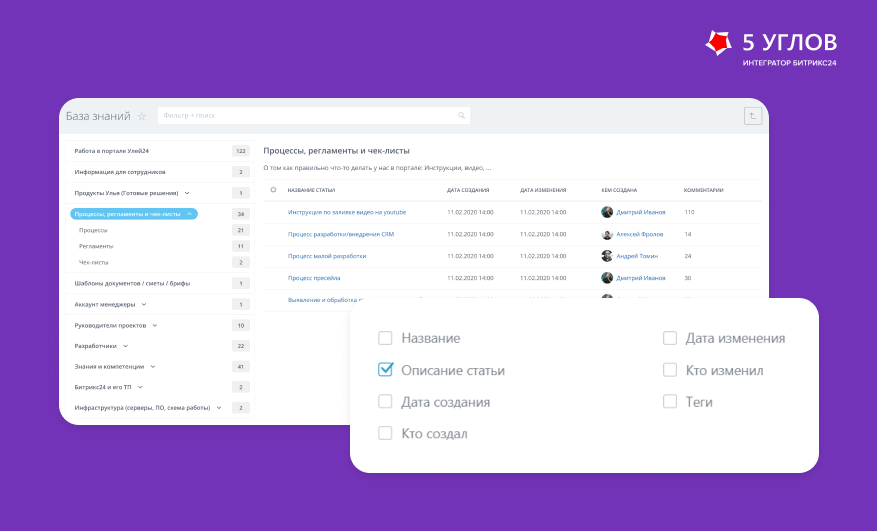Expand Инфраструктура (серверы, ПО, схема работы) chevron

tap(219, 407)
